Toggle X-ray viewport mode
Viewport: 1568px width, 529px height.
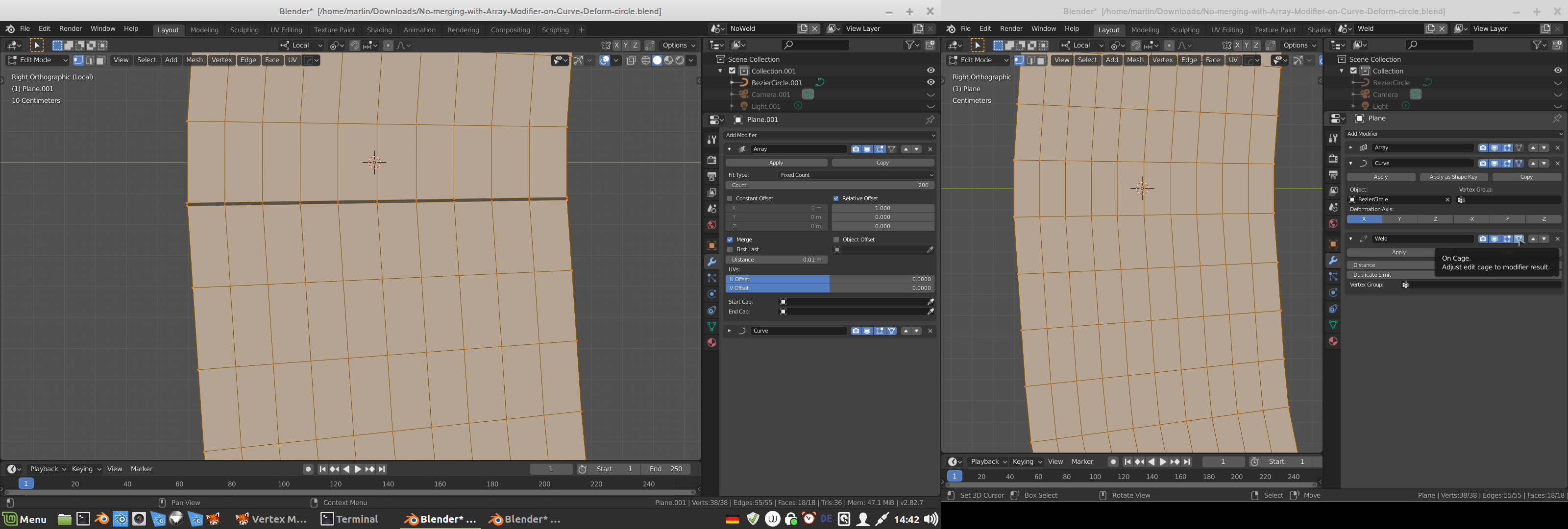click(x=631, y=60)
